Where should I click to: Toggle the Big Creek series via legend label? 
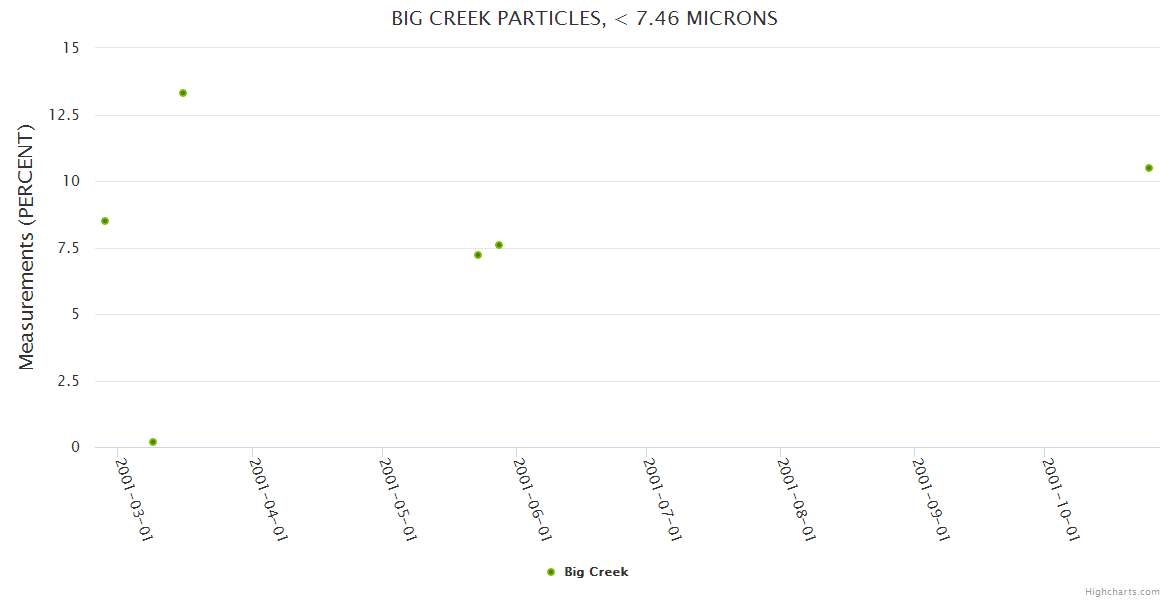tap(596, 572)
